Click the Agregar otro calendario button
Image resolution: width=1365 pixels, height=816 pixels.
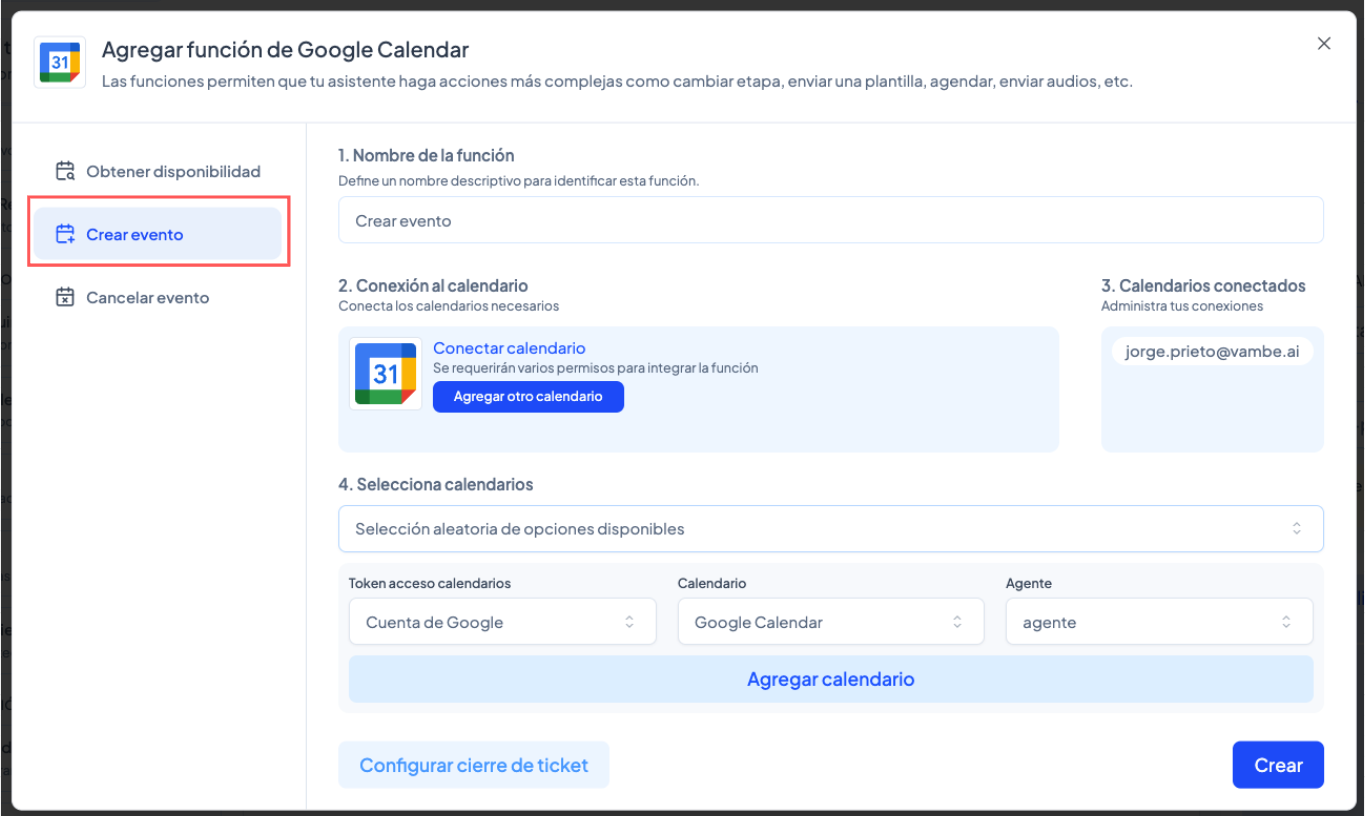coord(528,397)
